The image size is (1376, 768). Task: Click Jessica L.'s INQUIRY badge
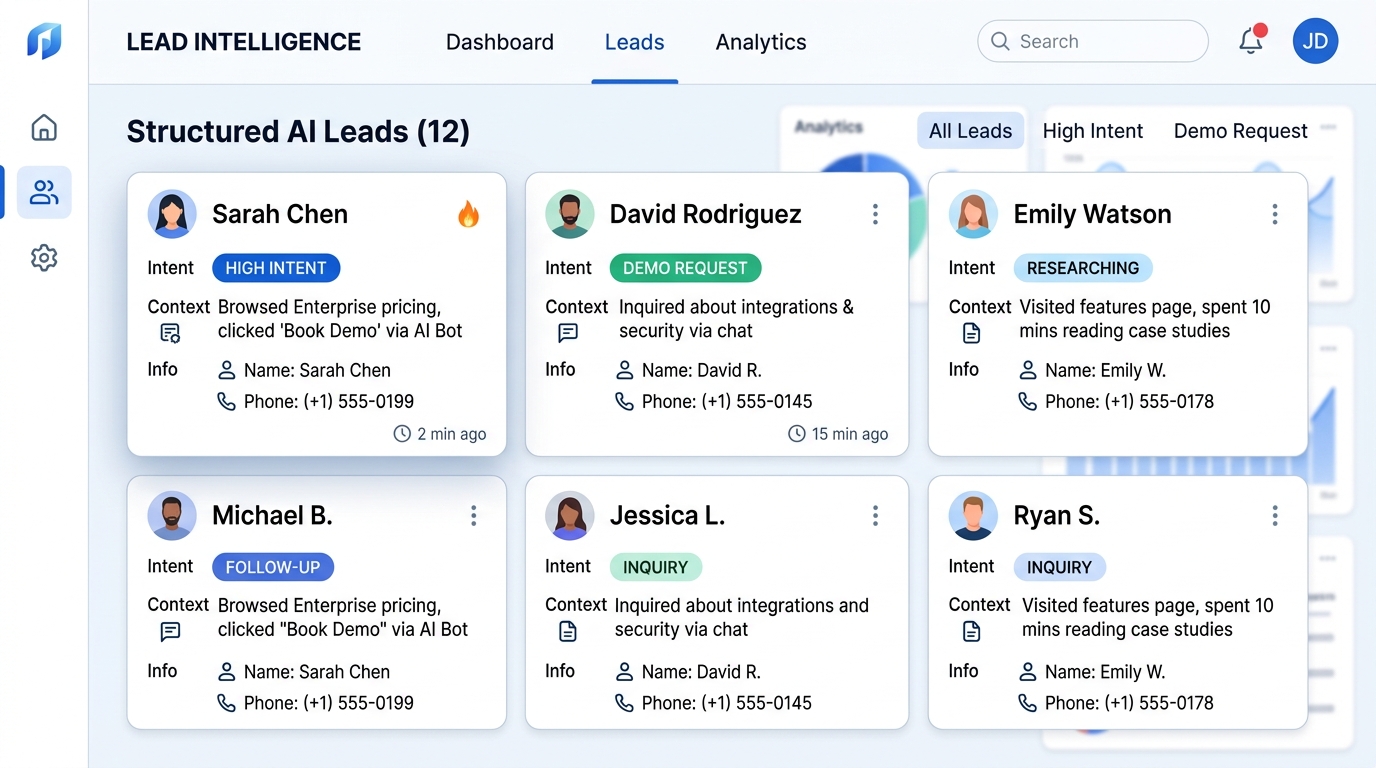pyautogui.click(x=656, y=567)
